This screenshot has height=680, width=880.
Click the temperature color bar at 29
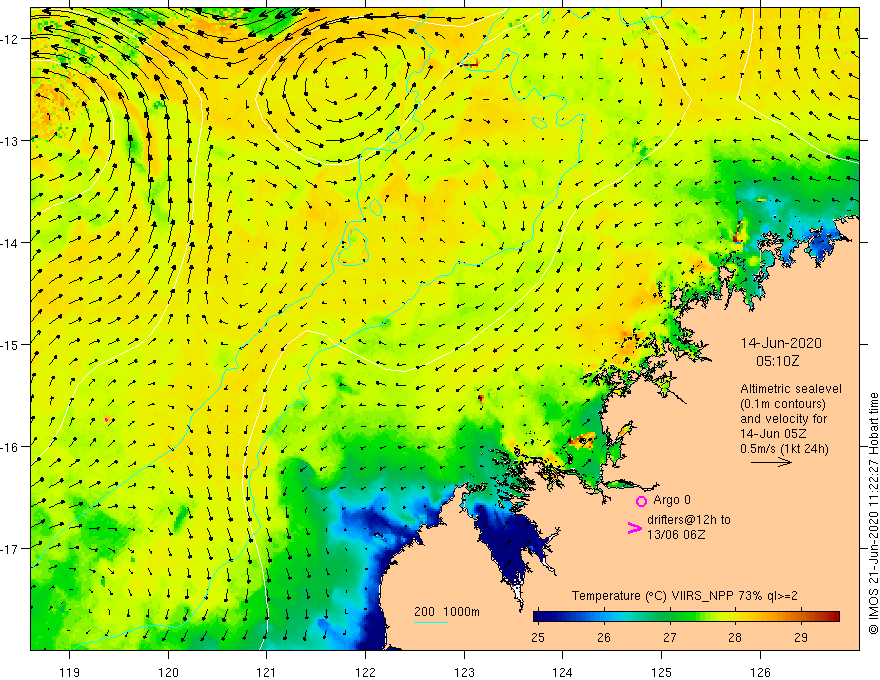click(801, 617)
